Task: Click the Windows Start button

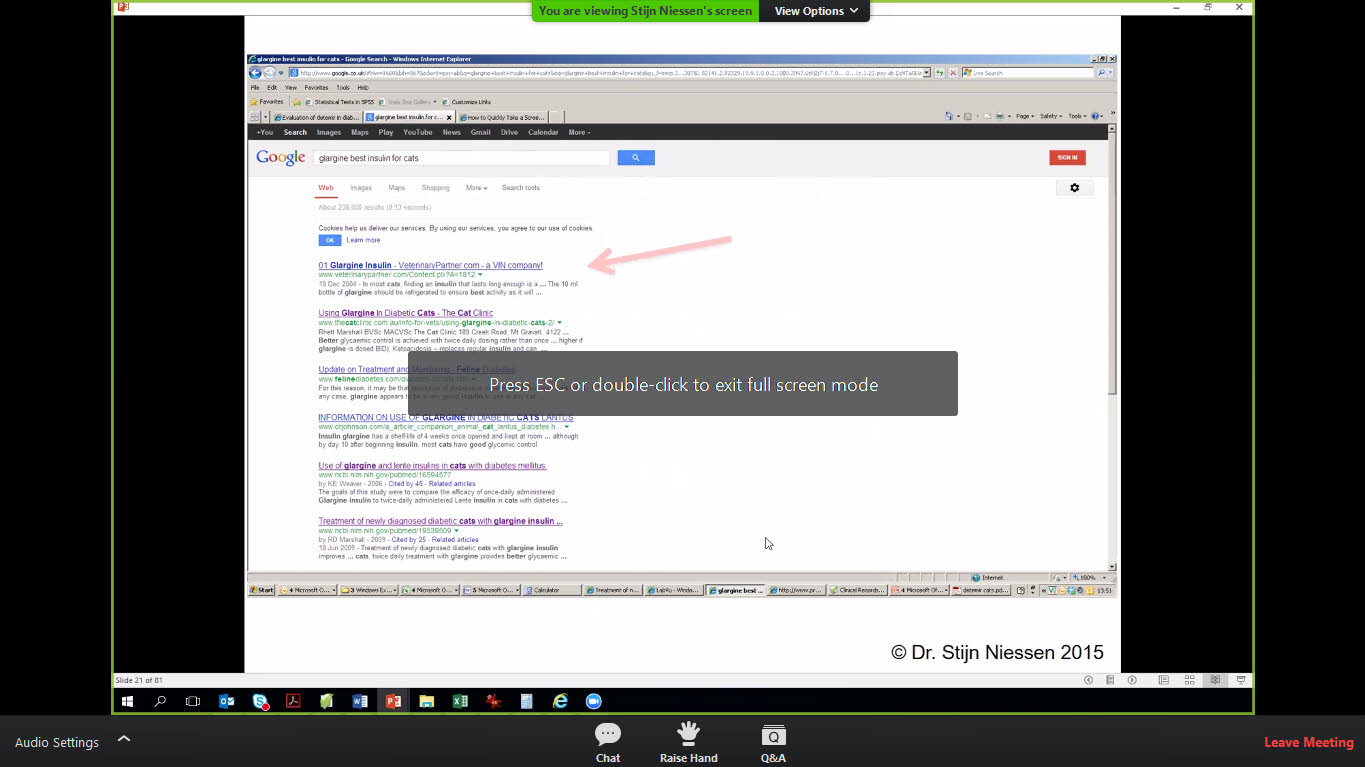Action: [x=127, y=702]
